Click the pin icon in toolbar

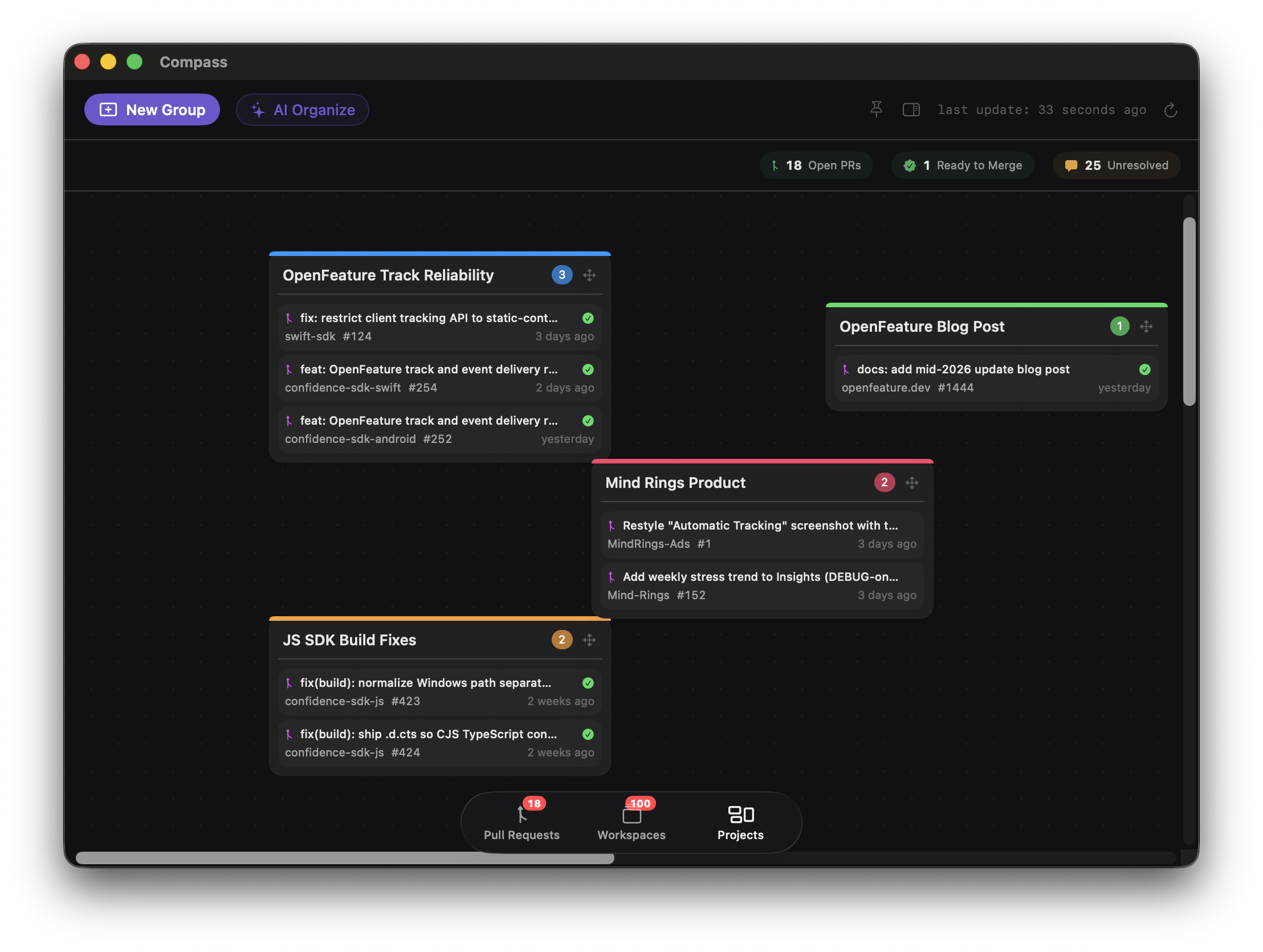(877, 109)
